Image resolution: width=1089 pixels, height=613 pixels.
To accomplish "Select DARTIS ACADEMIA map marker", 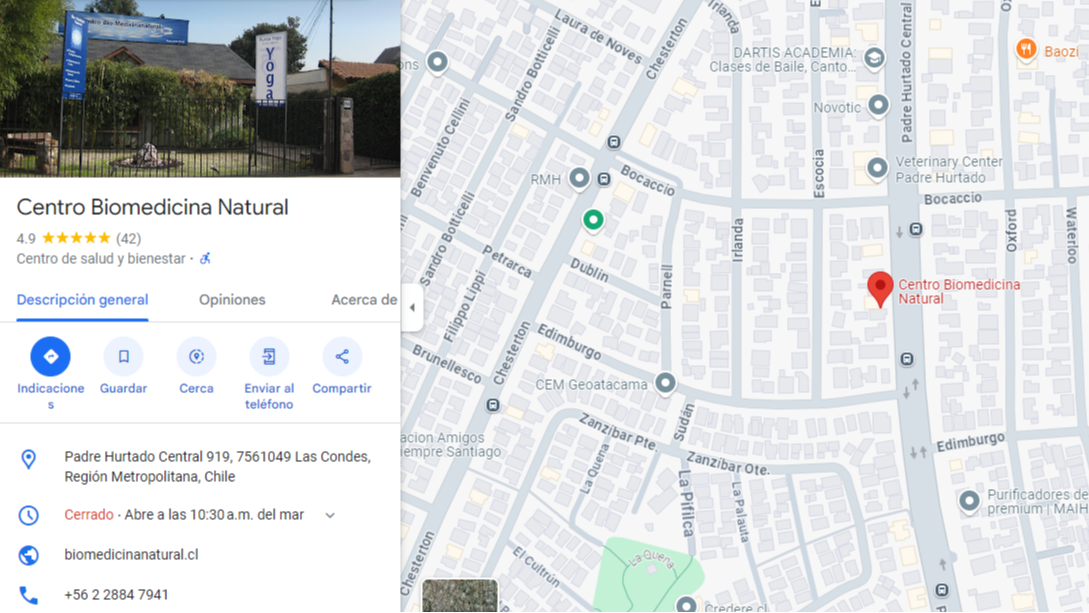I will click(874, 58).
